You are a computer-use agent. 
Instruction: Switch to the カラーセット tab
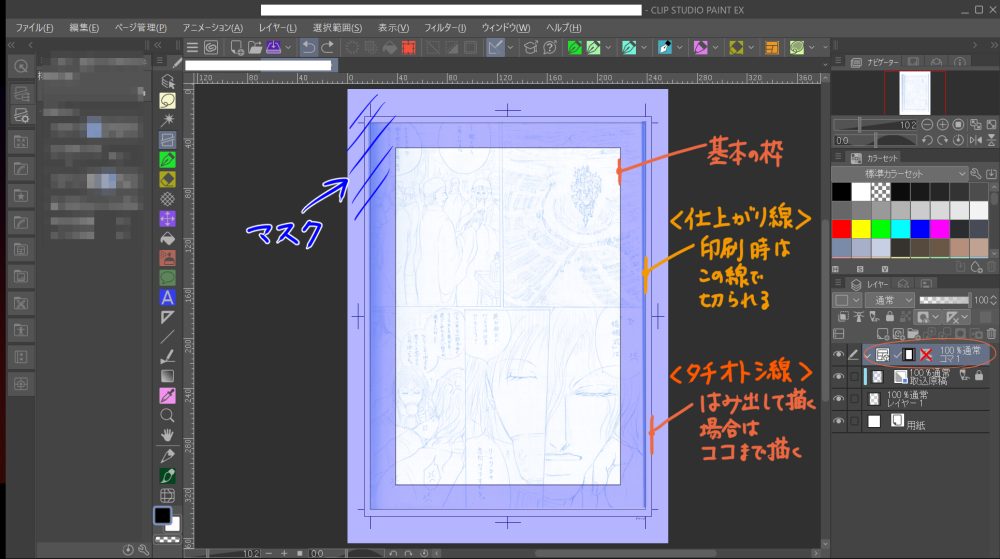875,157
